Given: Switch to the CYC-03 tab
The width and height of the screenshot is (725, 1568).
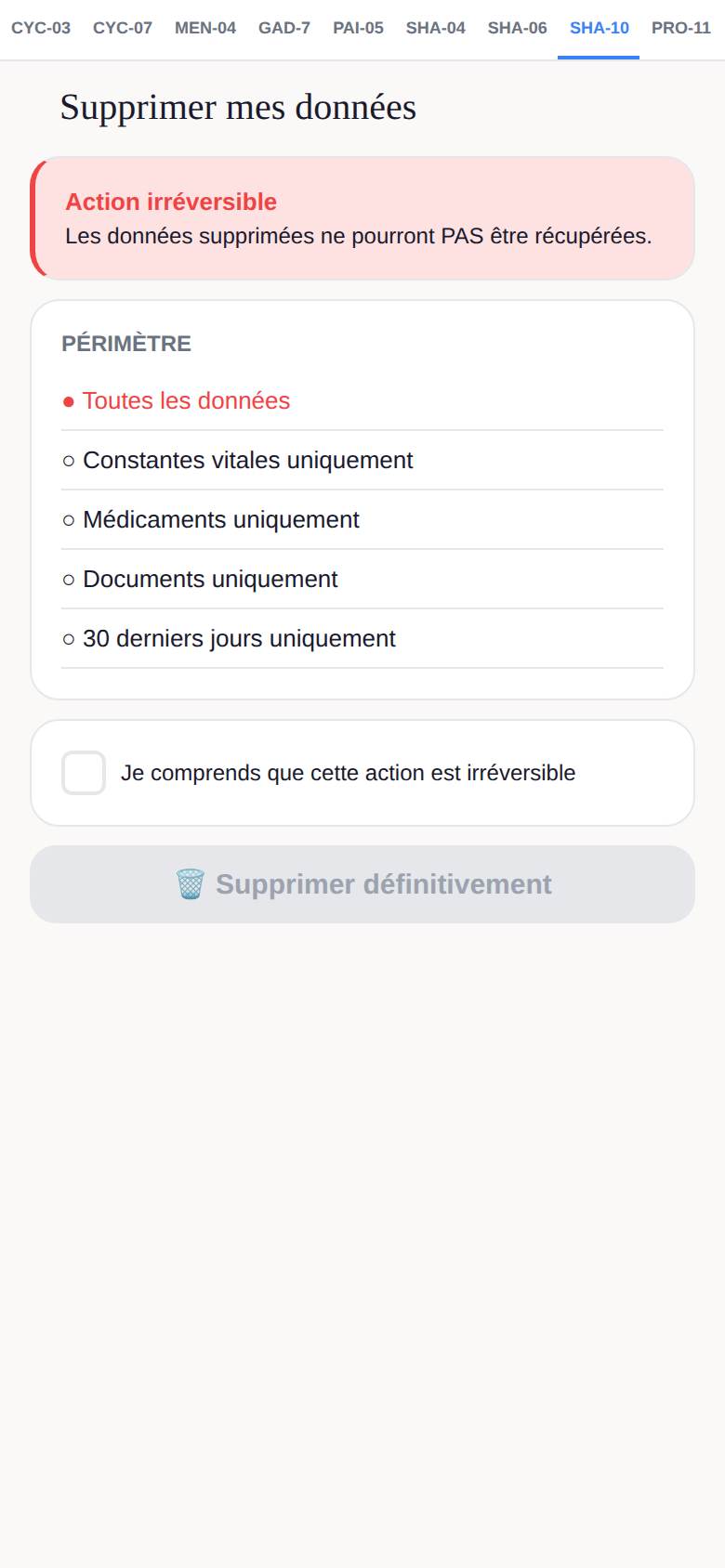Looking at the screenshot, I should [41, 28].
